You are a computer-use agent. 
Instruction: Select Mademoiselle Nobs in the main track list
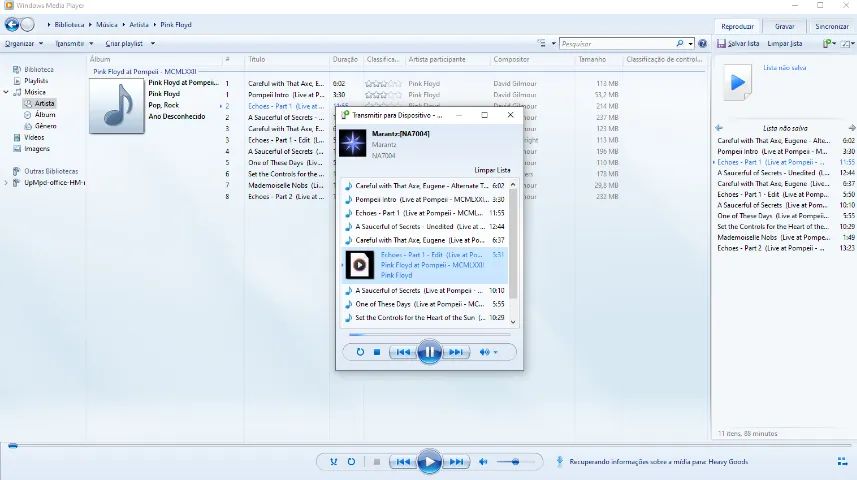pyautogui.click(x=286, y=185)
